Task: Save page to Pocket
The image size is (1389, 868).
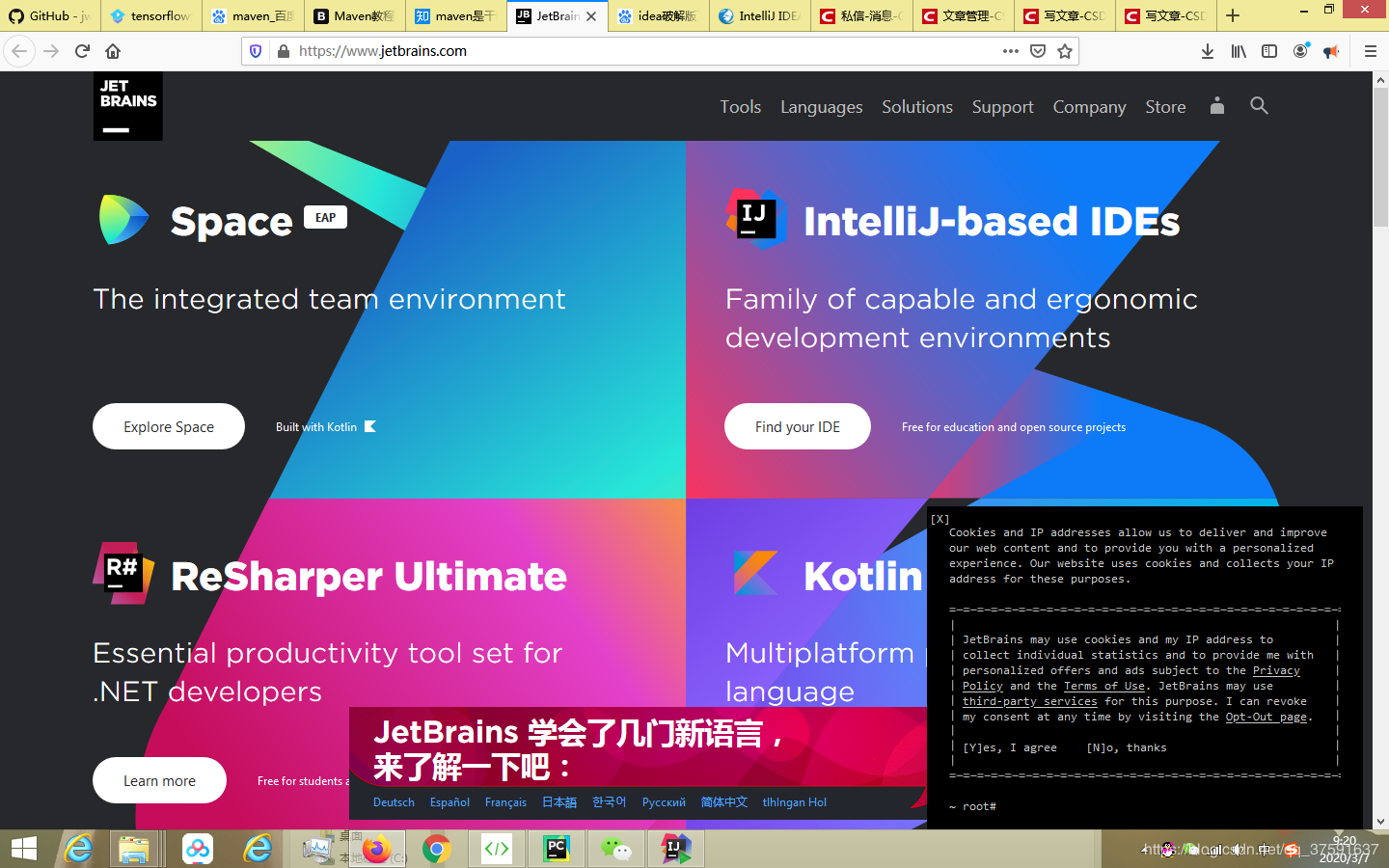Action: (1038, 51)
